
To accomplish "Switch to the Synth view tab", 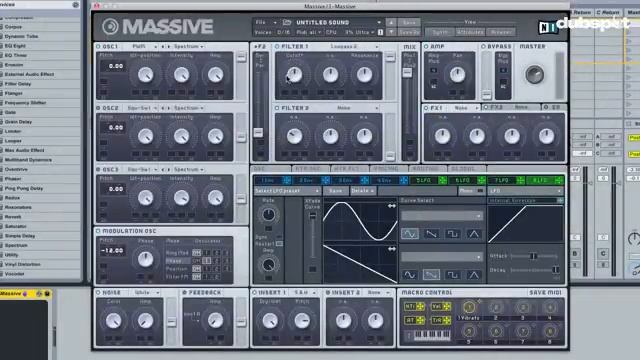I will (440, 32).
